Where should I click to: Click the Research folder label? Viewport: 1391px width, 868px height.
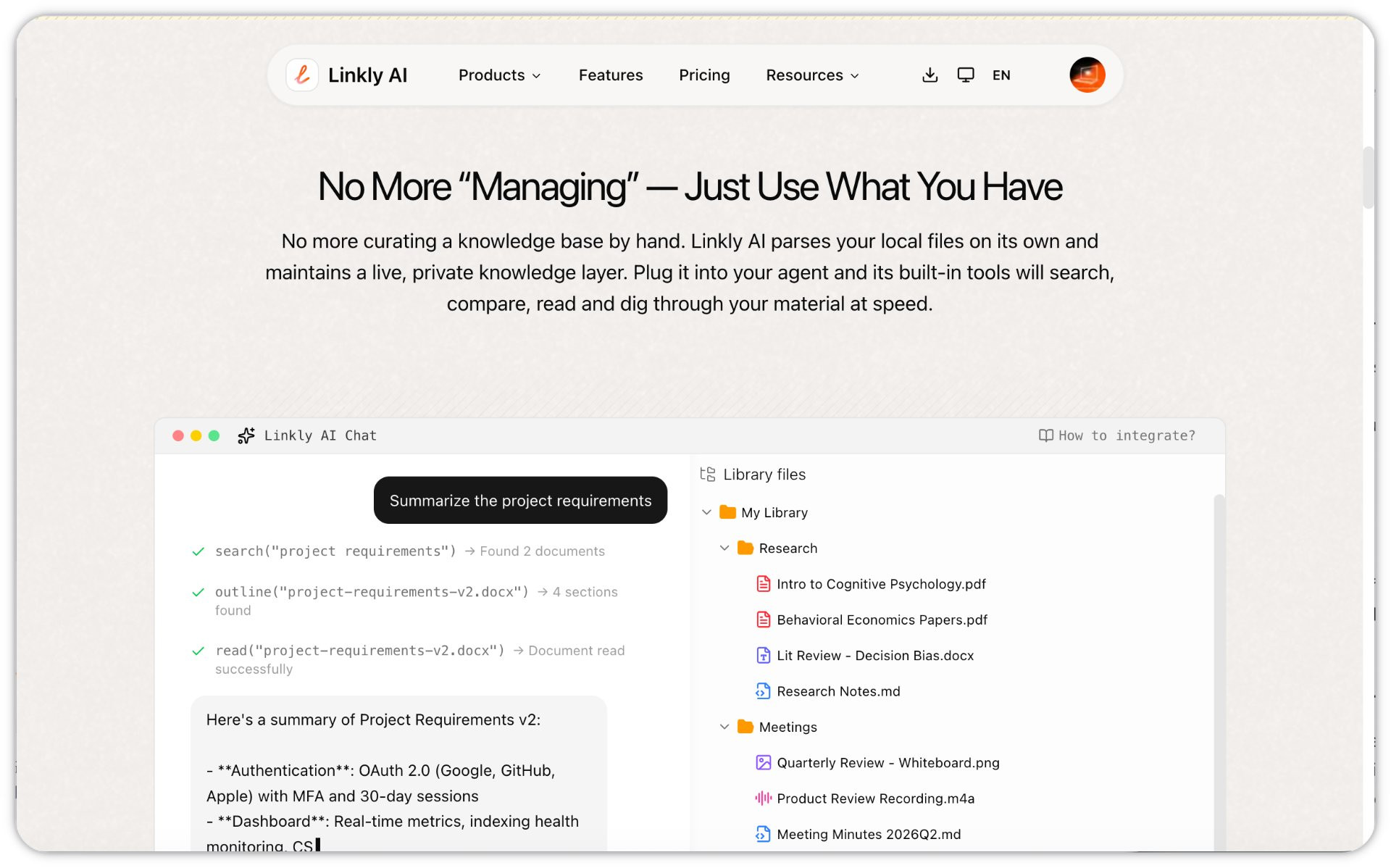tap(788, 548)
